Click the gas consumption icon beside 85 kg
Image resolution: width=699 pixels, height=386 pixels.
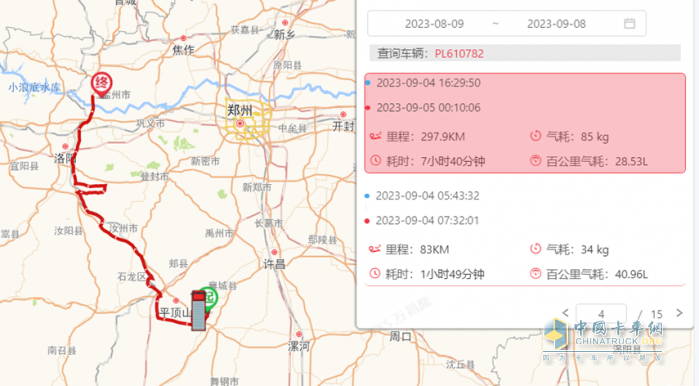pyautogui.click(x=535, y=136)
